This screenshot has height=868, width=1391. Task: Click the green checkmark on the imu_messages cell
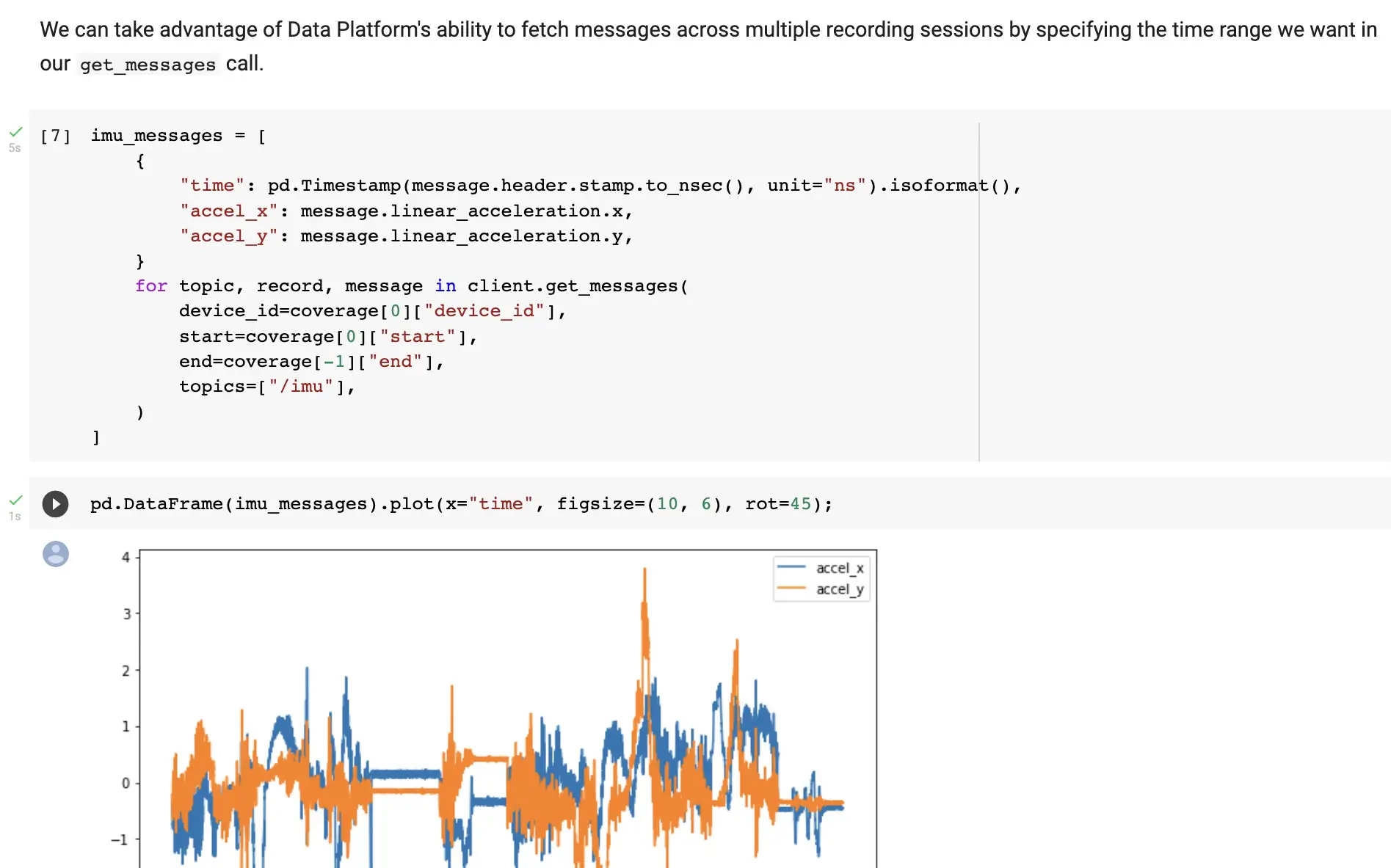coord(16,131)
